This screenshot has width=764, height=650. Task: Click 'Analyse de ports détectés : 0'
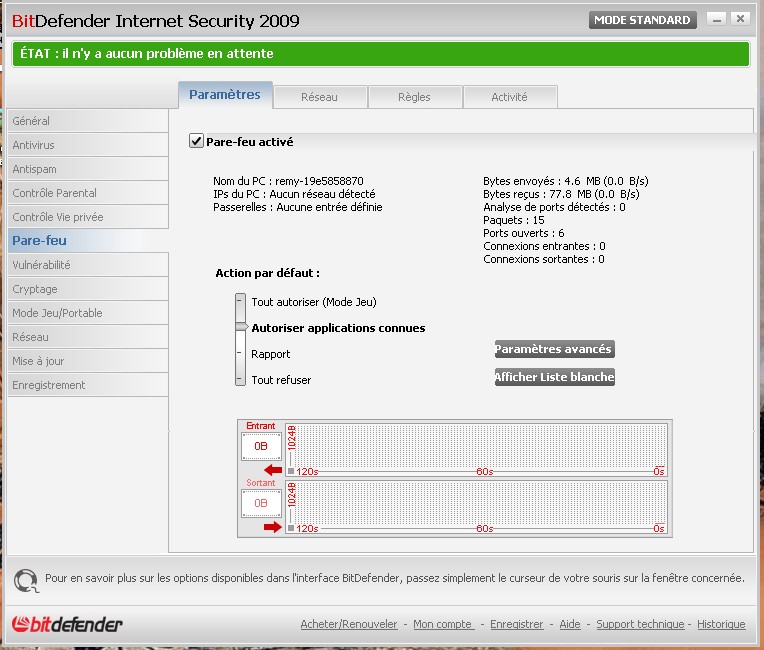[554, 207]
